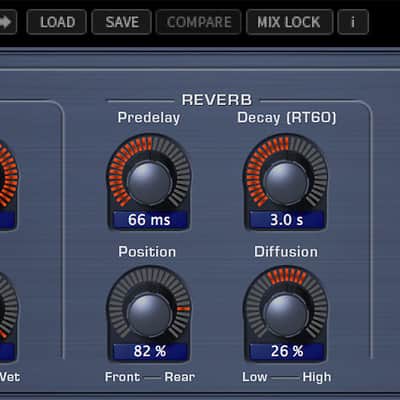Click the Position knob

[x=149, y=315]
